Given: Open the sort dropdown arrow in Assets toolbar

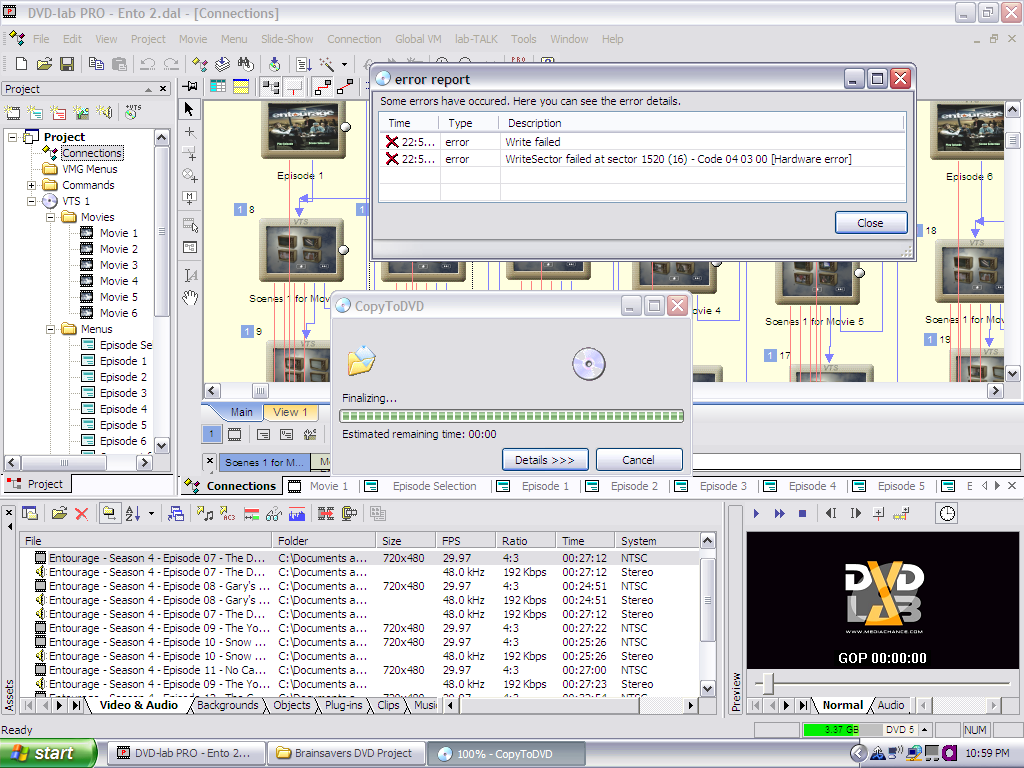Looking at the screenshot, I should pos(152,514).
